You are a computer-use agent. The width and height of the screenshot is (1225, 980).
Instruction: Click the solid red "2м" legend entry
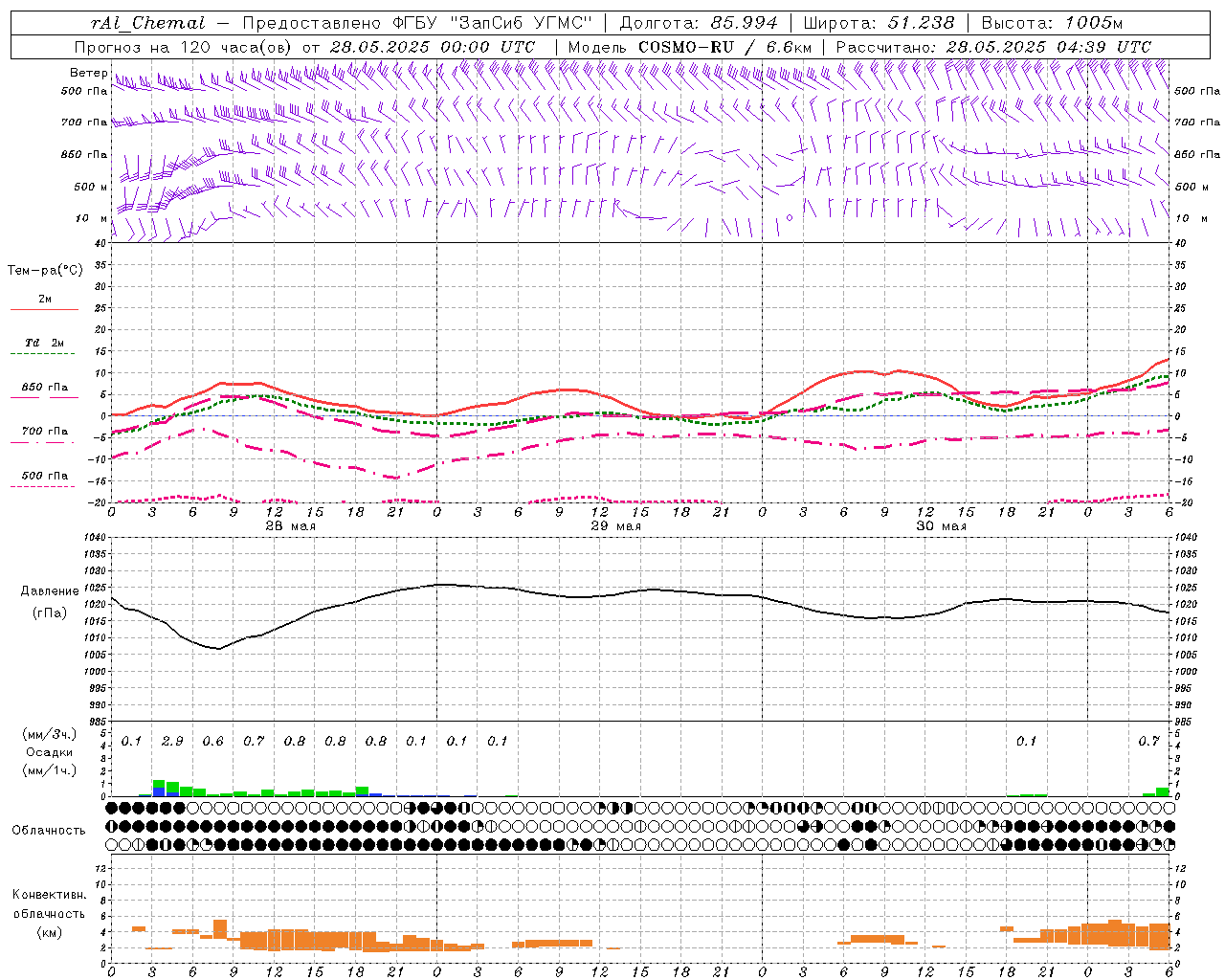pos(45,303)
